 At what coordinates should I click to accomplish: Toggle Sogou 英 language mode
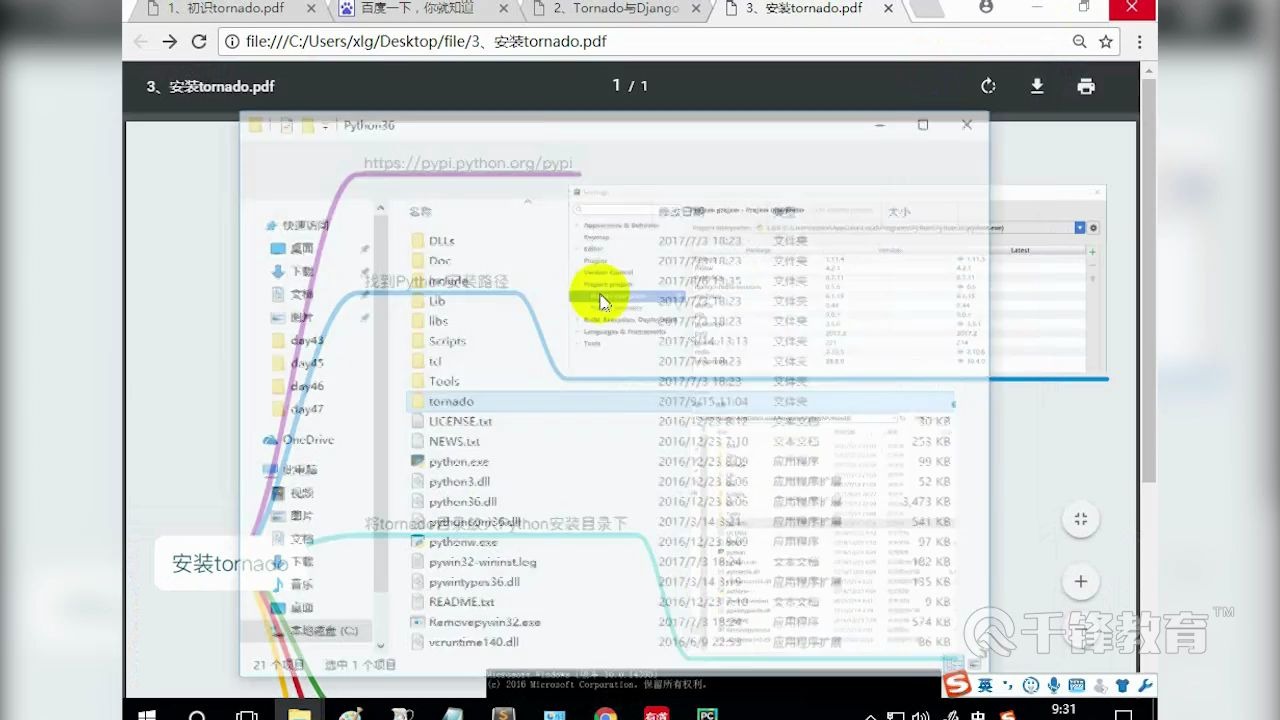click(985, 685)
